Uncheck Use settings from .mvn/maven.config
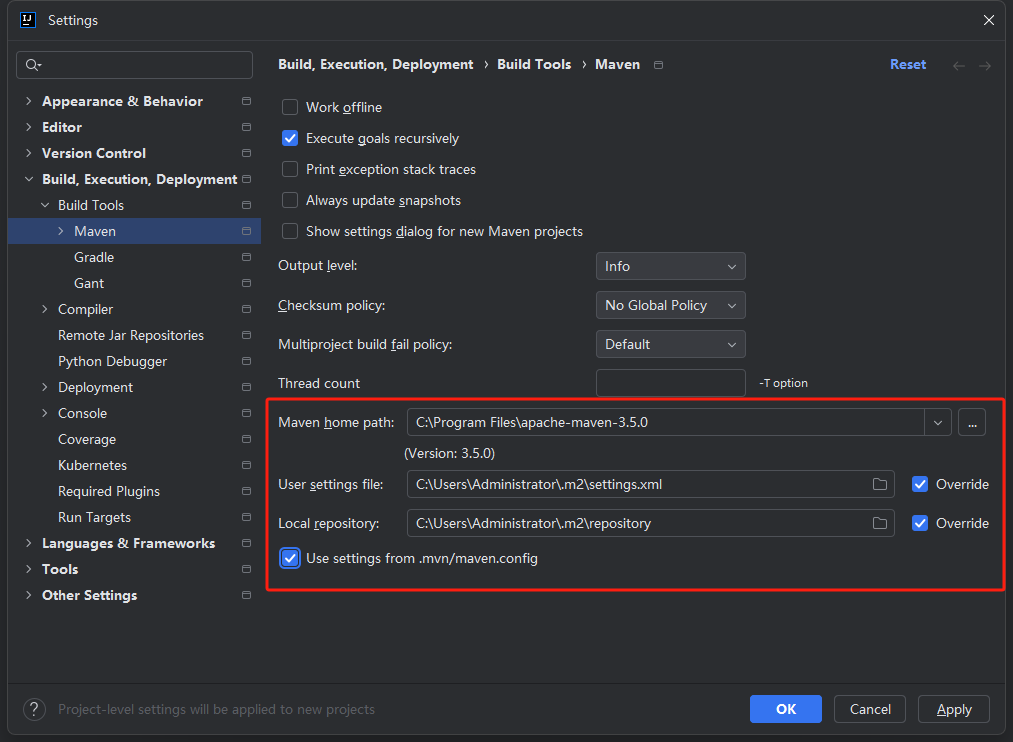The height and width of the screenshot is (742, 1013). pyautogui.click(x=290, y=559)
